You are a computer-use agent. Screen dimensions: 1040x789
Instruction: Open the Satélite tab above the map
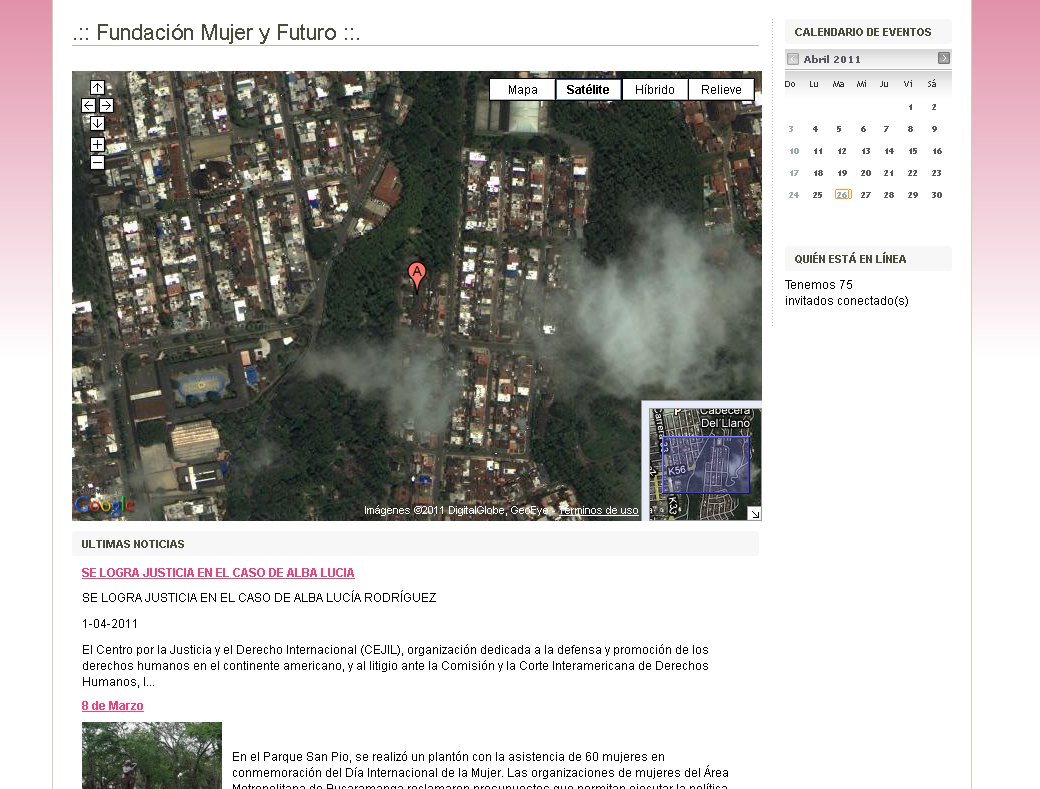[x=588, y=89]
